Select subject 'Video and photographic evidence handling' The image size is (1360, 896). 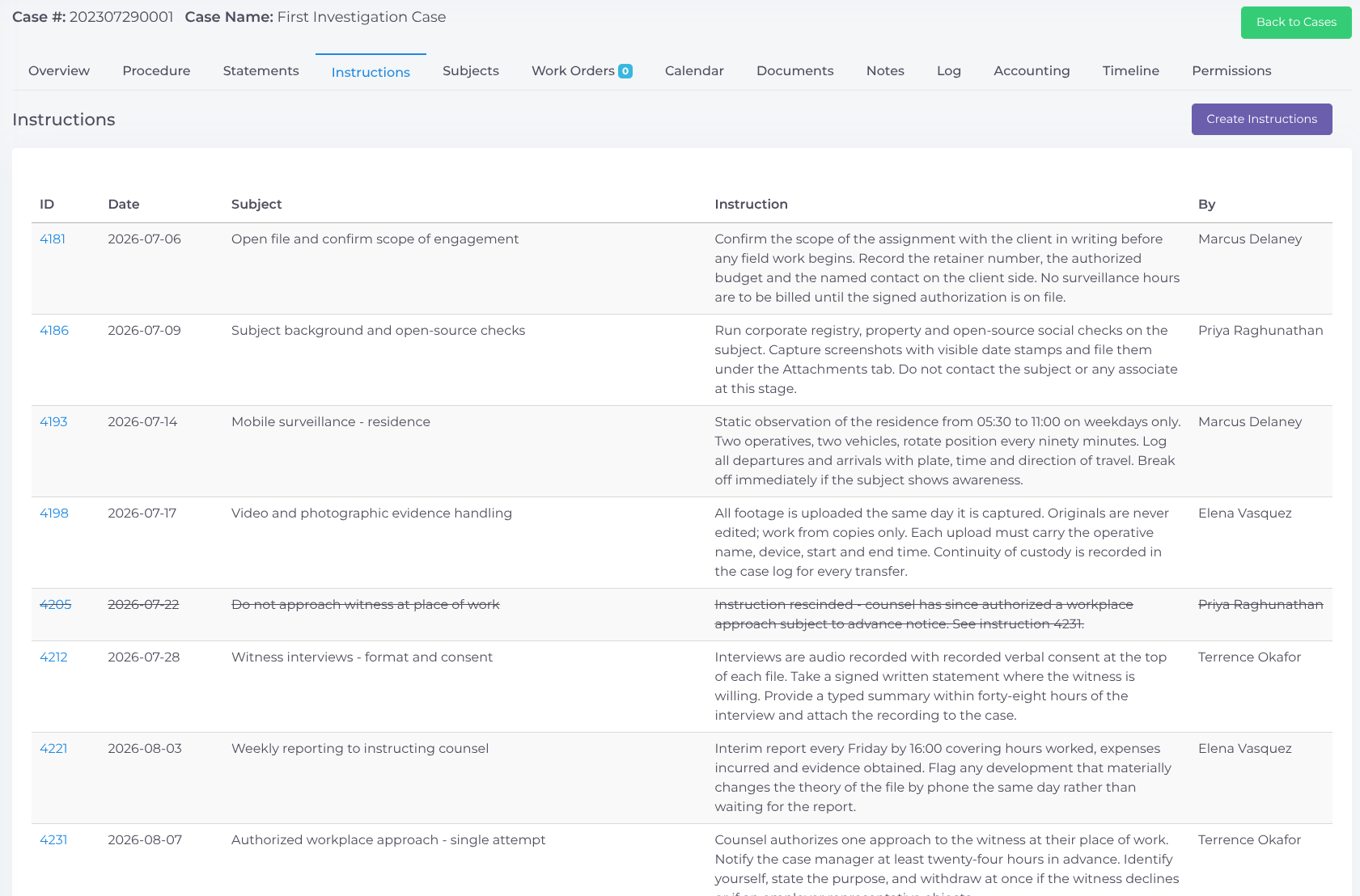(x=371, y=514)
